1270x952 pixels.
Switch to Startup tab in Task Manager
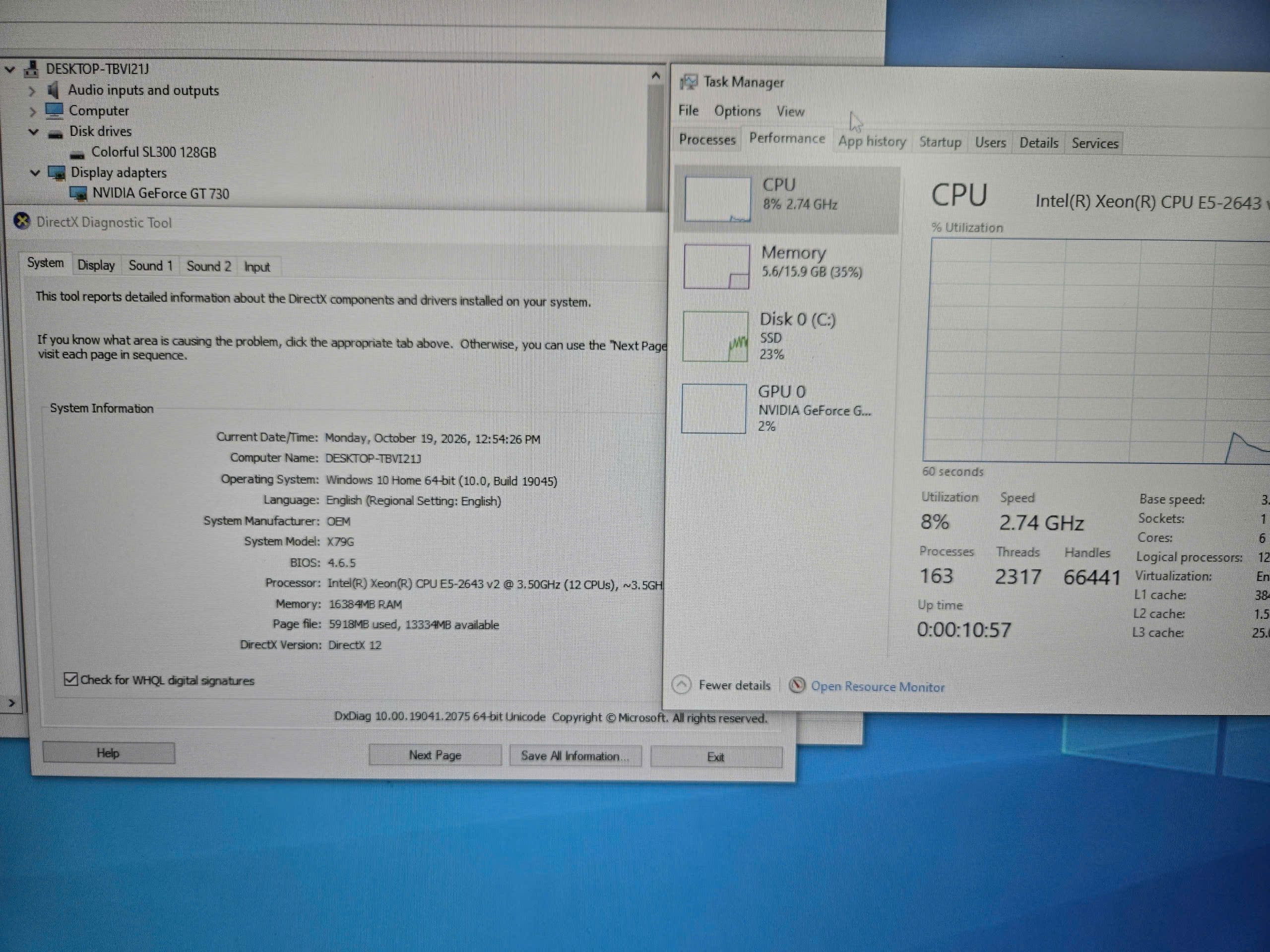940,142
